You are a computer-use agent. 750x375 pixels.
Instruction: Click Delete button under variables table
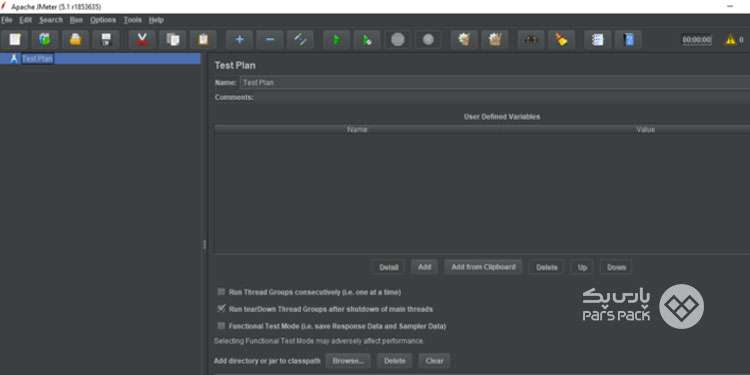coord(546,267)
